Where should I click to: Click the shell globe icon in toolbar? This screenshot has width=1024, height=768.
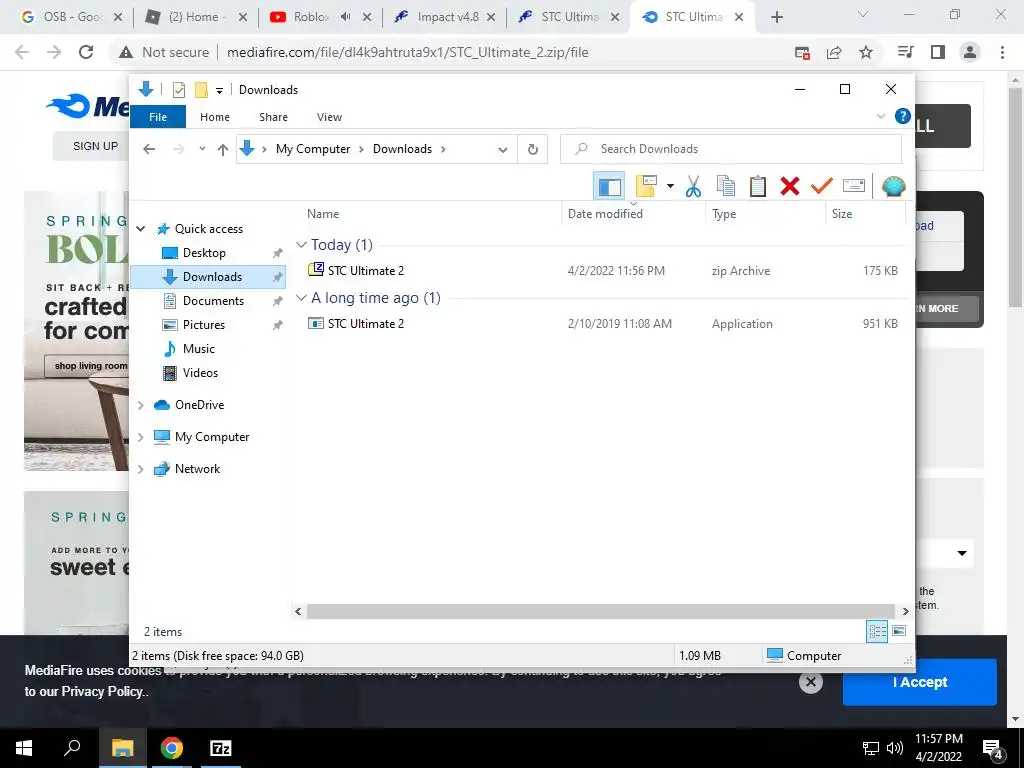coord(893,186)
